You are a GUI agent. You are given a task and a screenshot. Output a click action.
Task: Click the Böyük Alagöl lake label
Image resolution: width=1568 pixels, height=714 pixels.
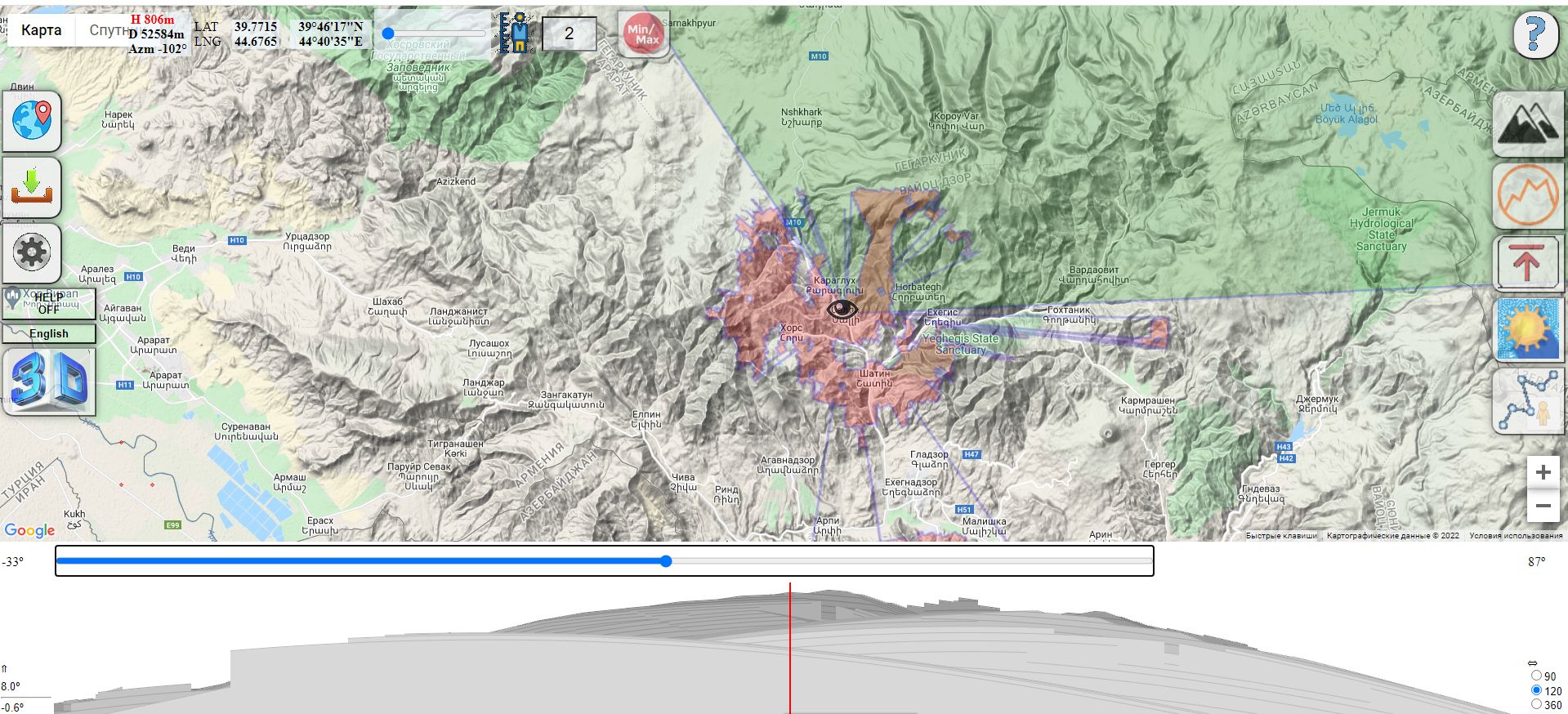pyautogui.click(x=1346, y=114)
